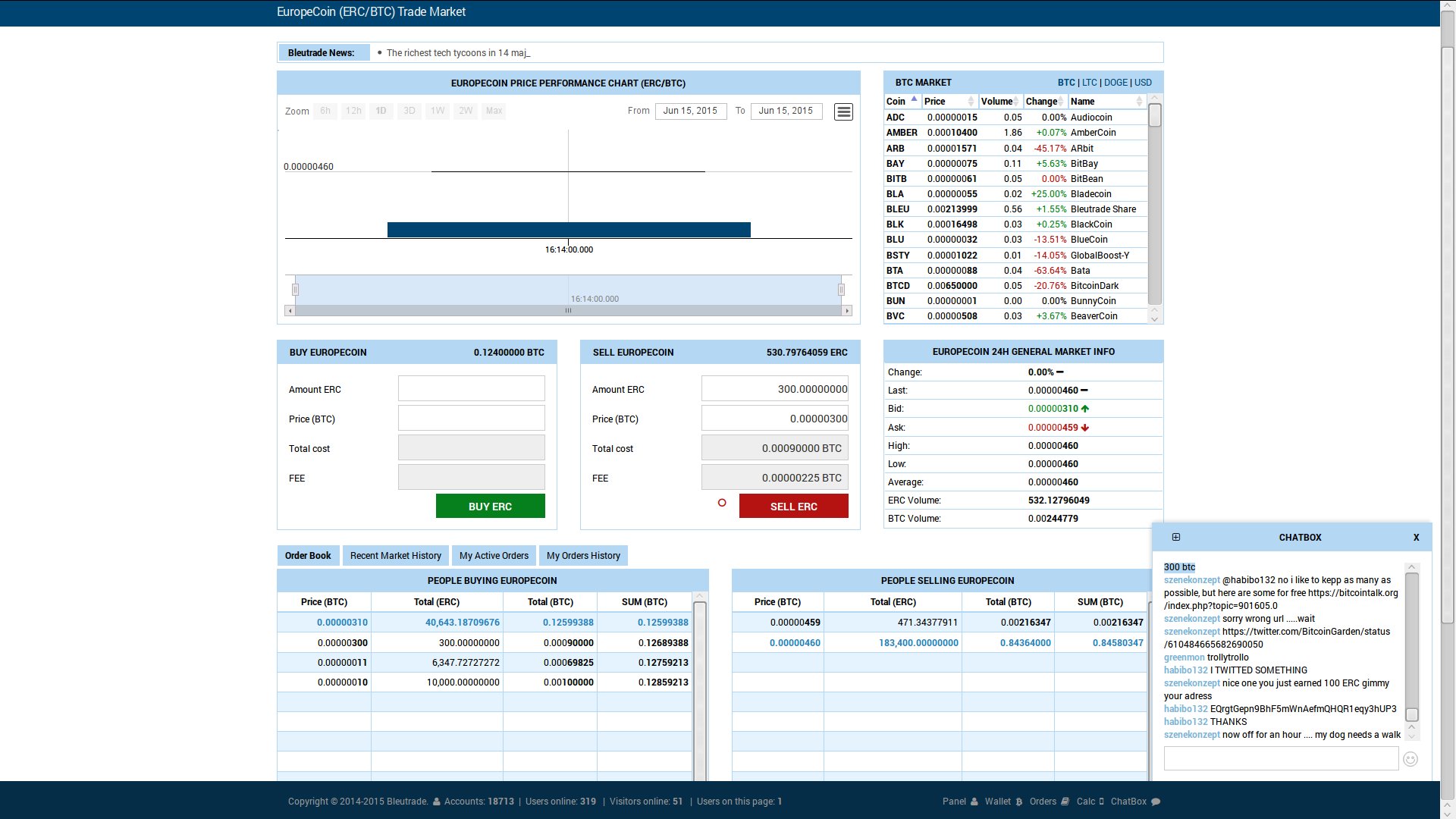The image size is (1456, 819).
Task: Set chart zoom to 3D
Action: [x=409, y=111]
